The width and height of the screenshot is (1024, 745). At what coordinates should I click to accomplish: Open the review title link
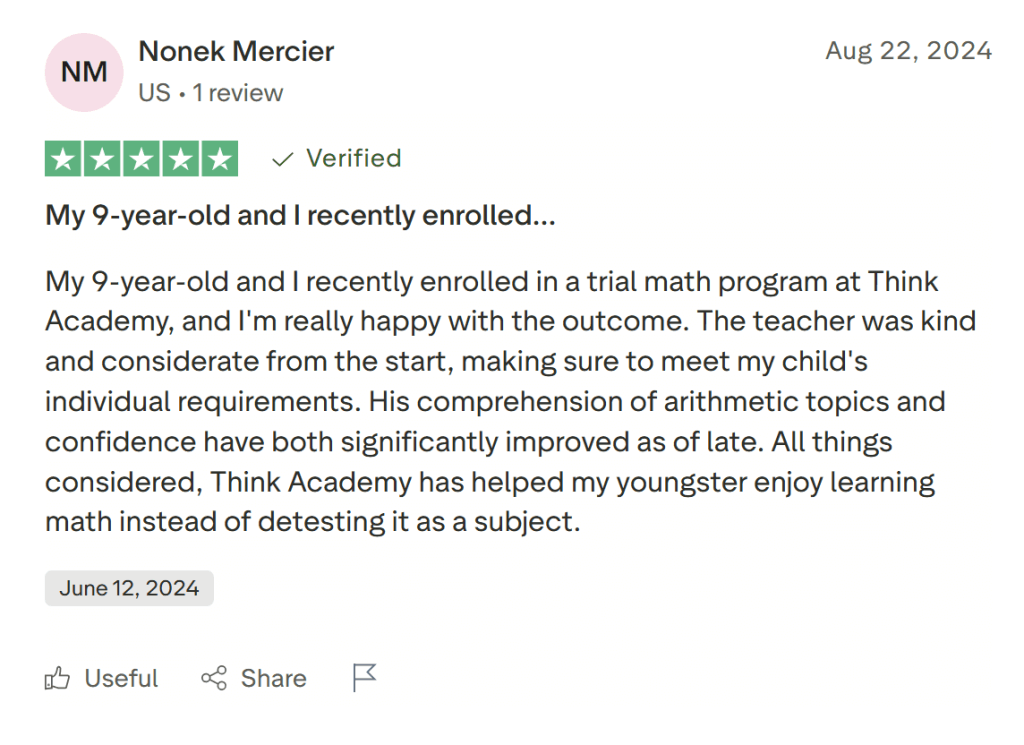coord(300,215)
